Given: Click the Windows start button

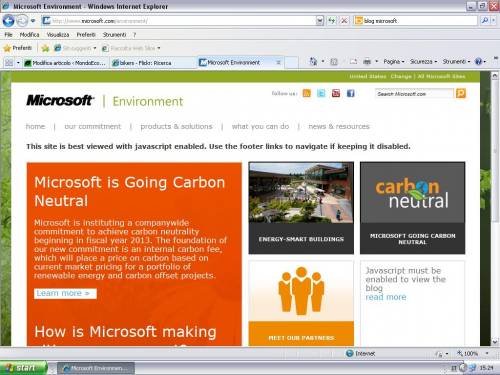Looking at the screenshot, I should point(23,368).
